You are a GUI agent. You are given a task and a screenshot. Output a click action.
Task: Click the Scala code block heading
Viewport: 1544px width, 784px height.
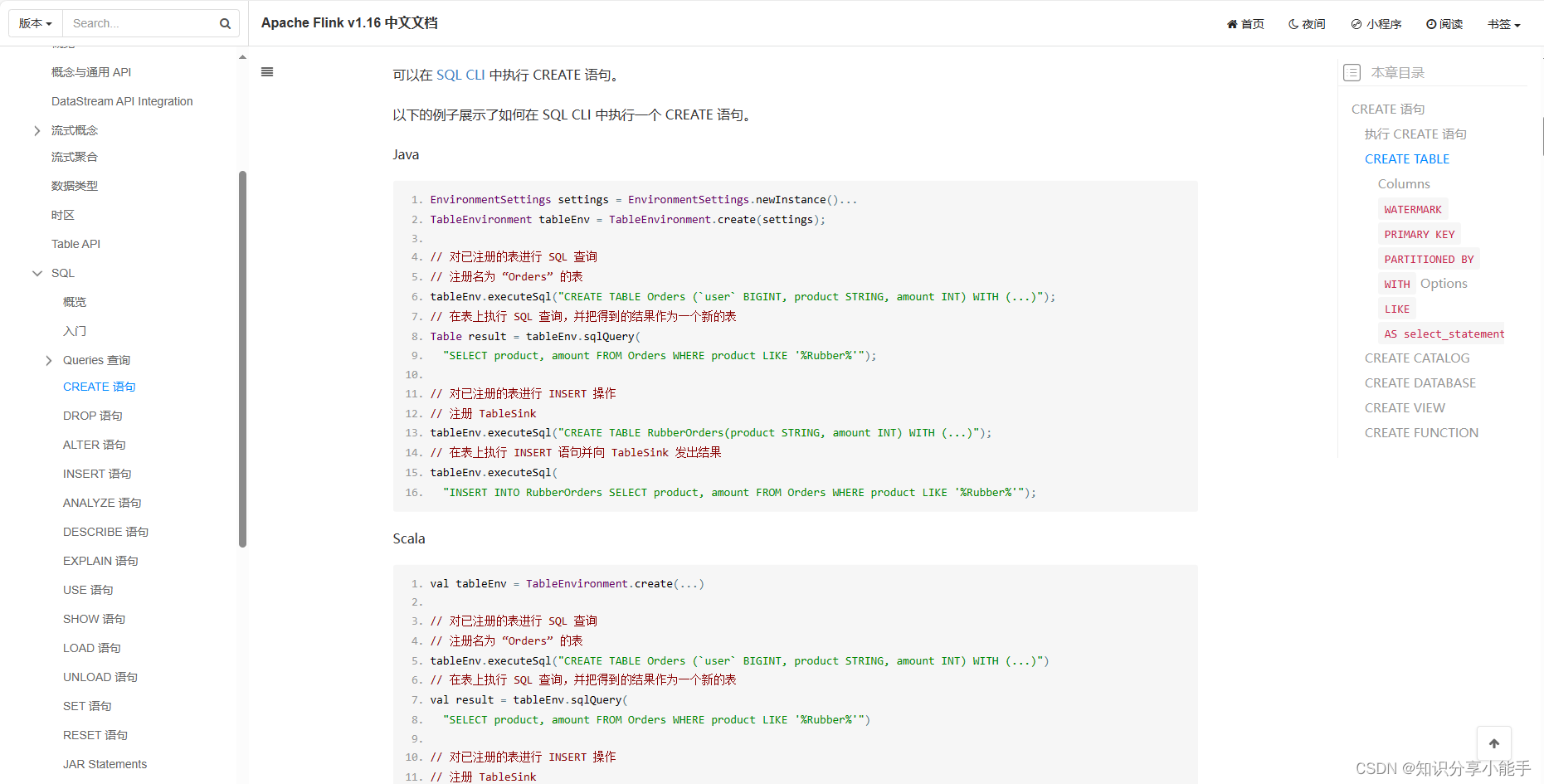pos(409,539)
